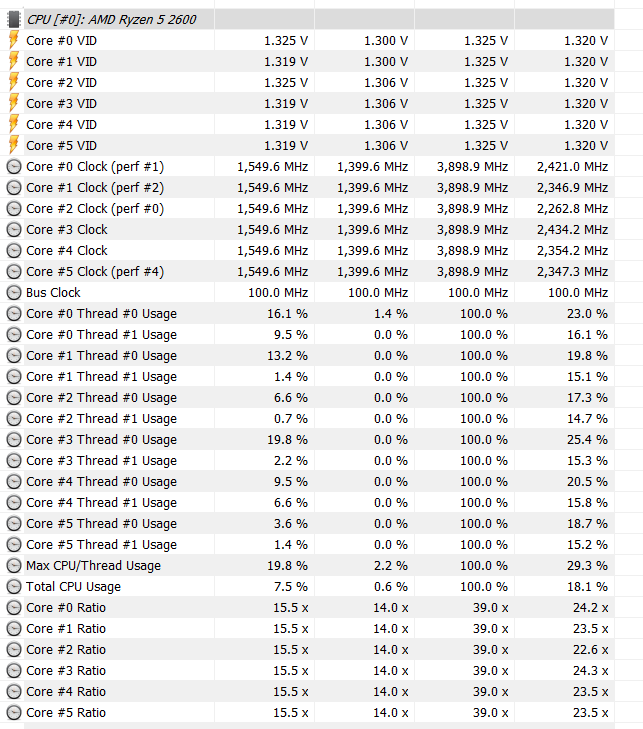
Task: Select the Core #5 Clock (perf #4) label
Action: (x=95, y=272)
